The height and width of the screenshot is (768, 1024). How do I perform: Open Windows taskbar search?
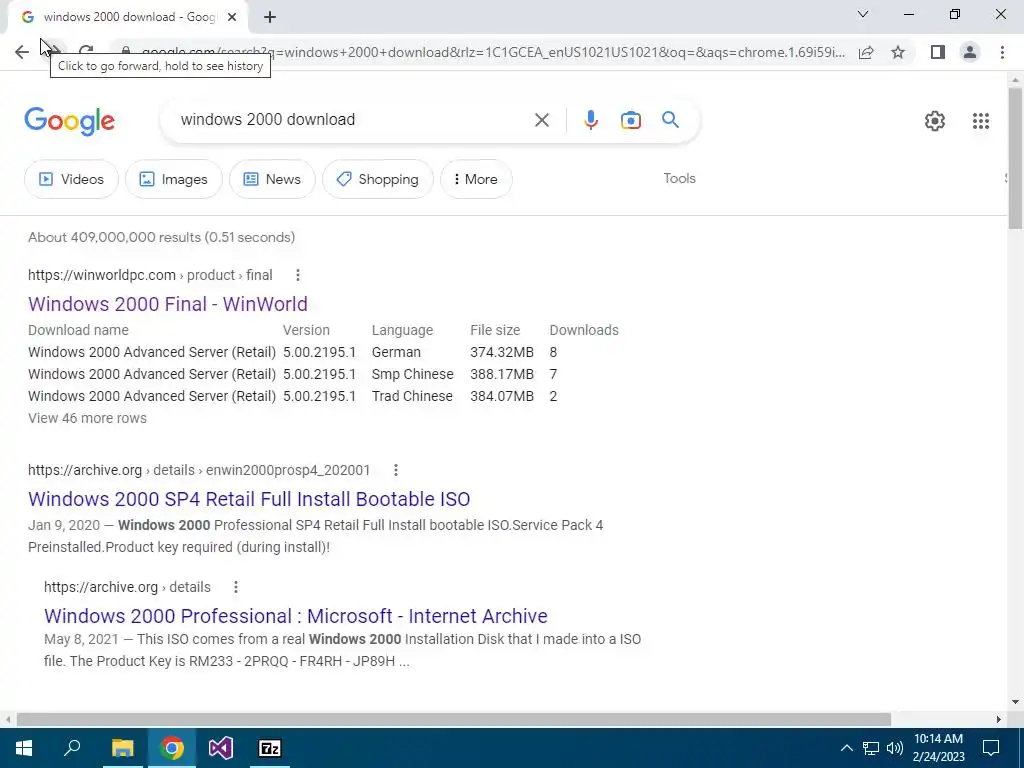point(72,748)
